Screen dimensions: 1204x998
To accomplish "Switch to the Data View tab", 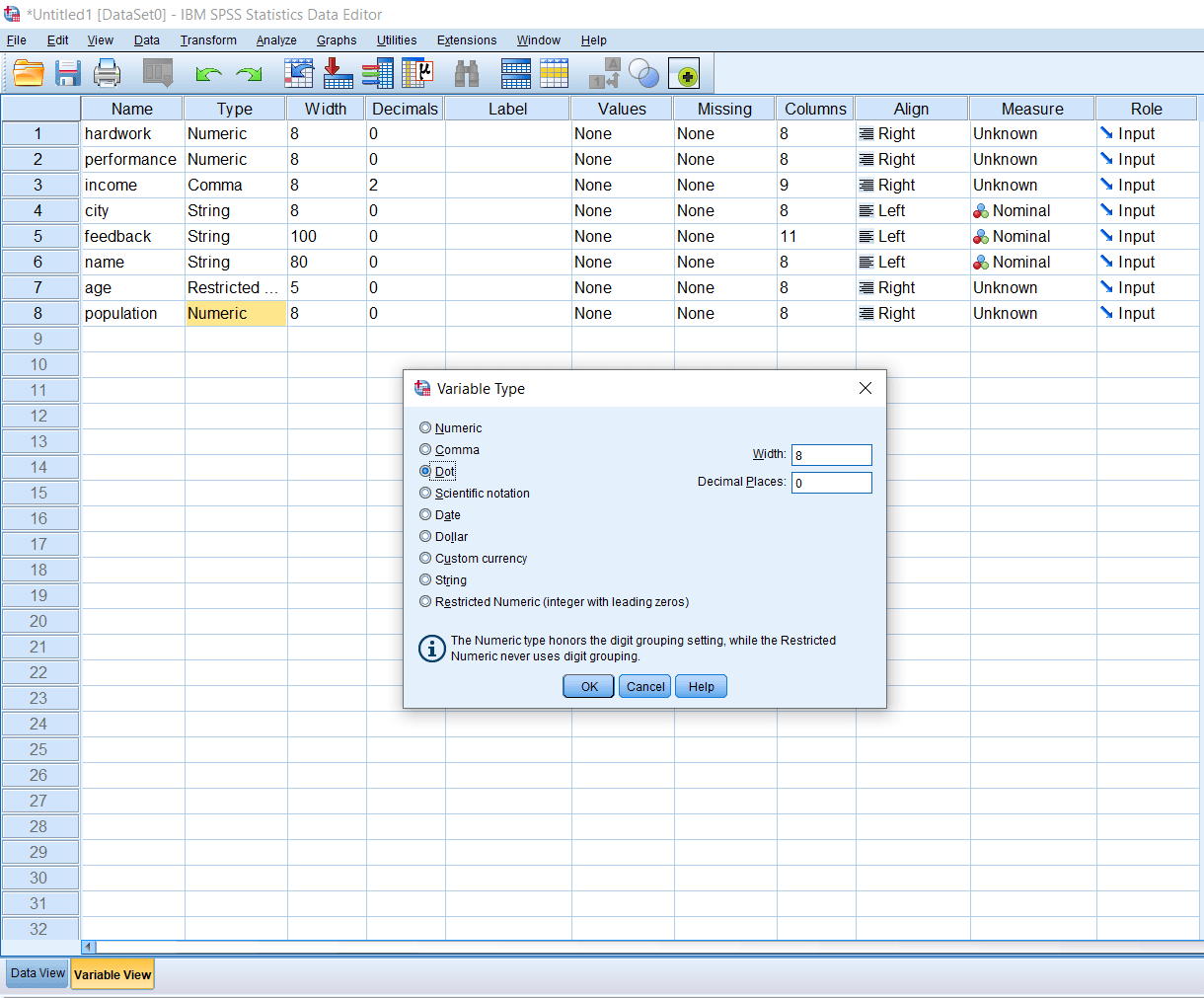I will tap(38, 973).
